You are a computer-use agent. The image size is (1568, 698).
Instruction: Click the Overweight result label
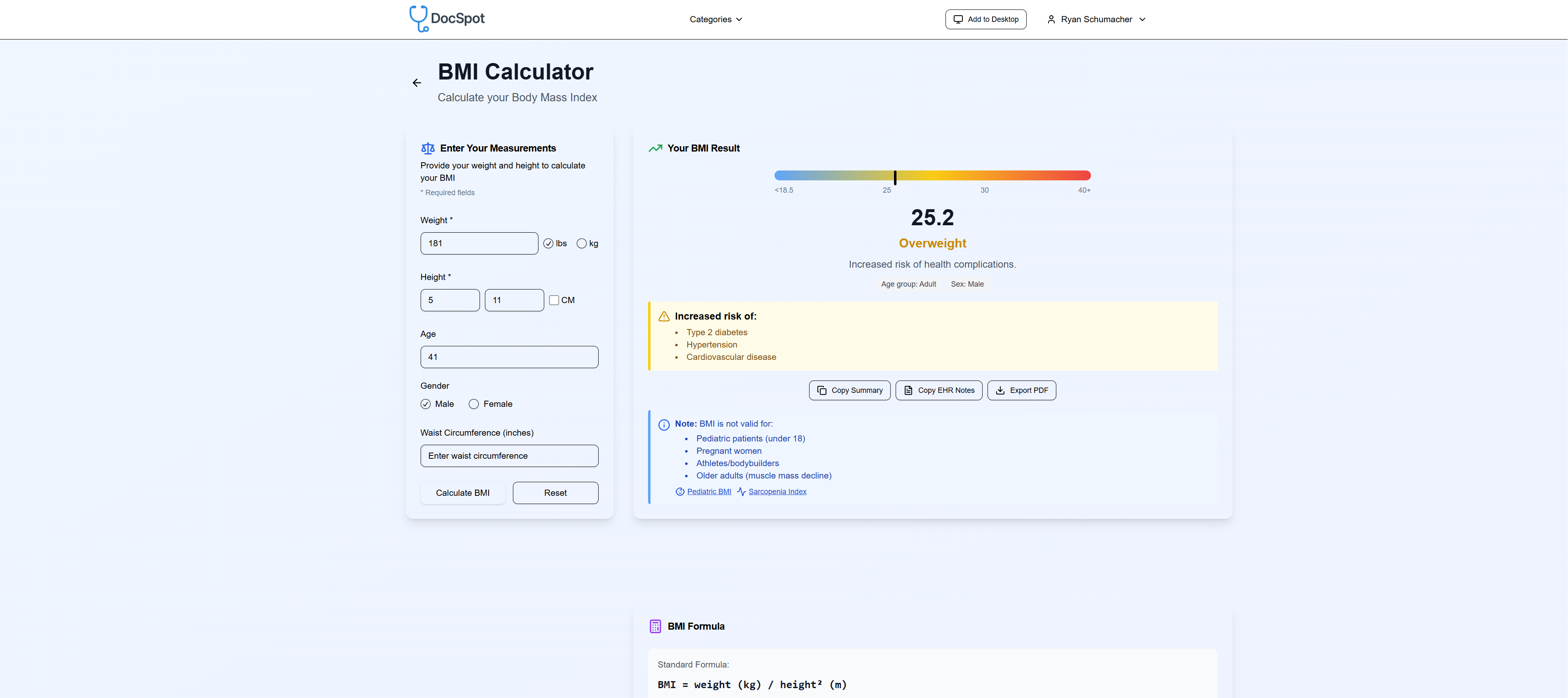pyautogui.click(x=933, y=243)
